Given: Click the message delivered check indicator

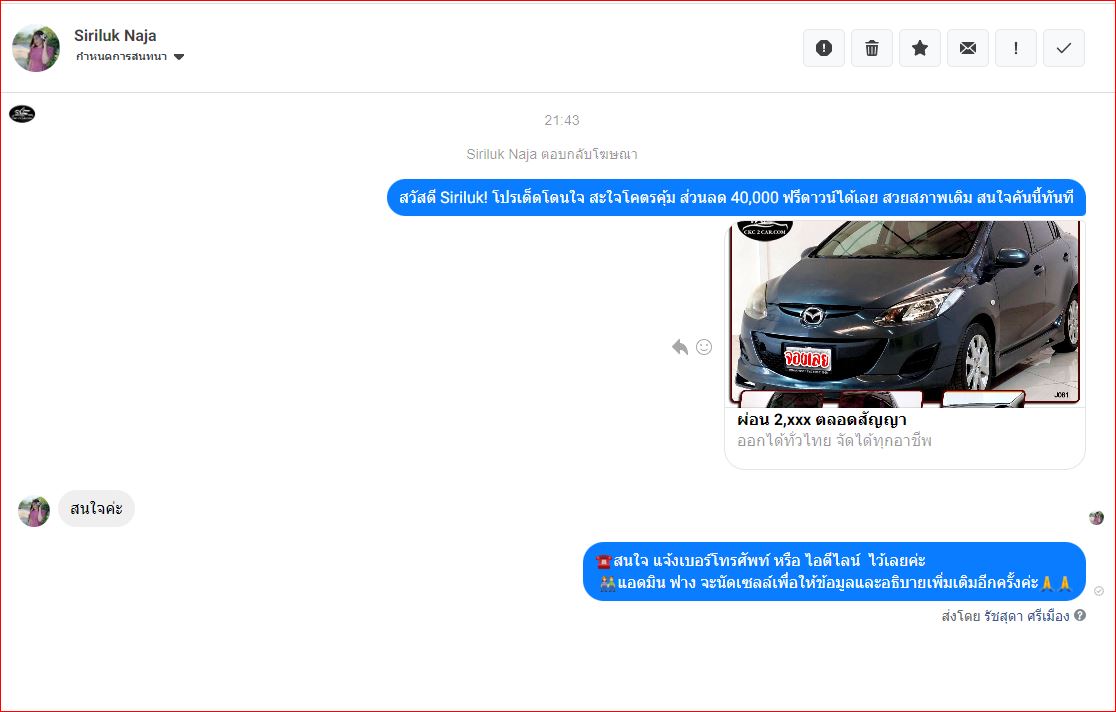Looking at the screenshot, I should coord(1099,591).
